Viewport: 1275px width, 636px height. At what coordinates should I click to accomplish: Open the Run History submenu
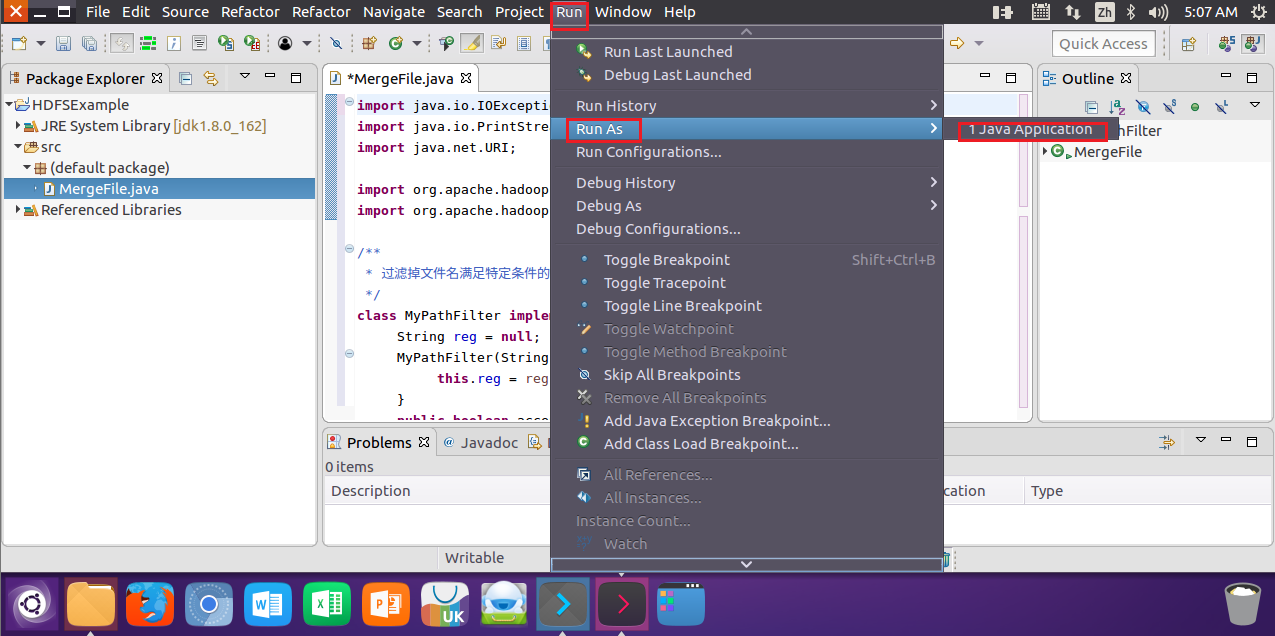coord(746,106)
